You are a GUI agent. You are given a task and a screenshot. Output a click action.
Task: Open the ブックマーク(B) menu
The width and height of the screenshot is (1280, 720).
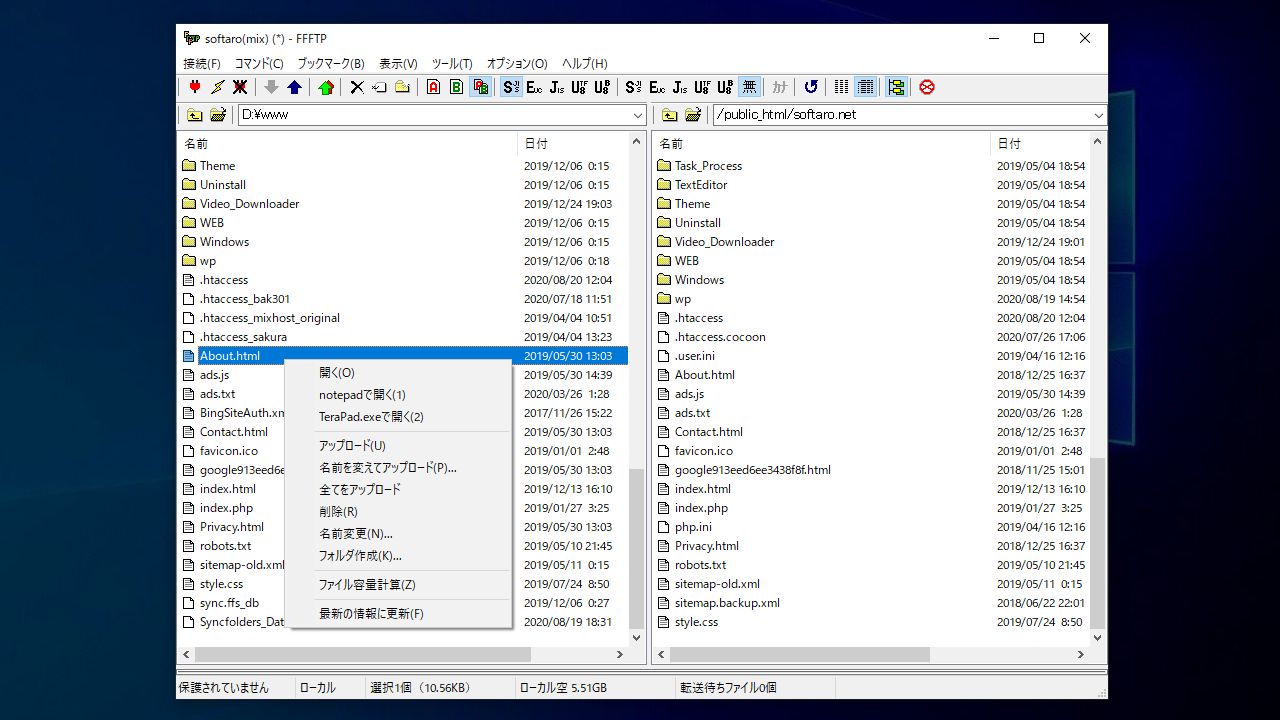[x=331, y=63]
